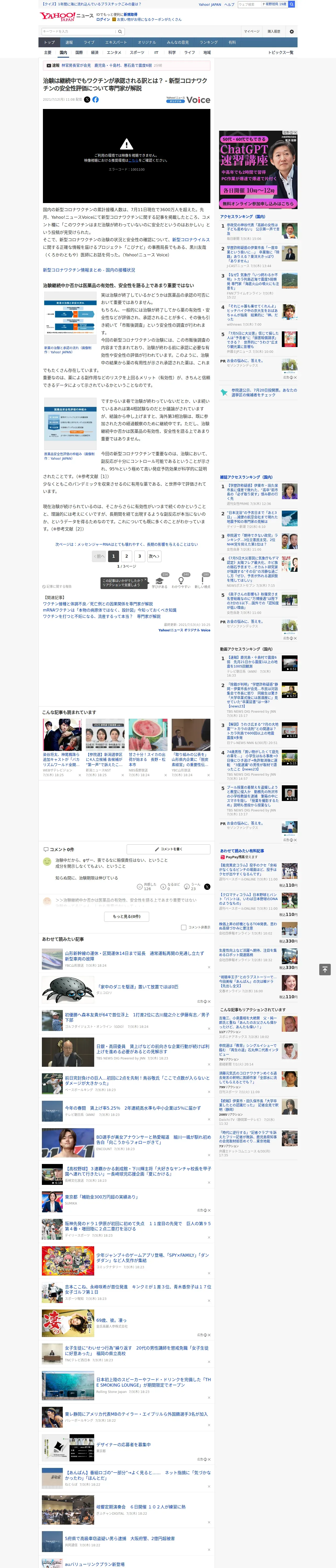336x1568 pixels.
Task: Click 記事に関する報告 report icon
Action: point(44,586)
